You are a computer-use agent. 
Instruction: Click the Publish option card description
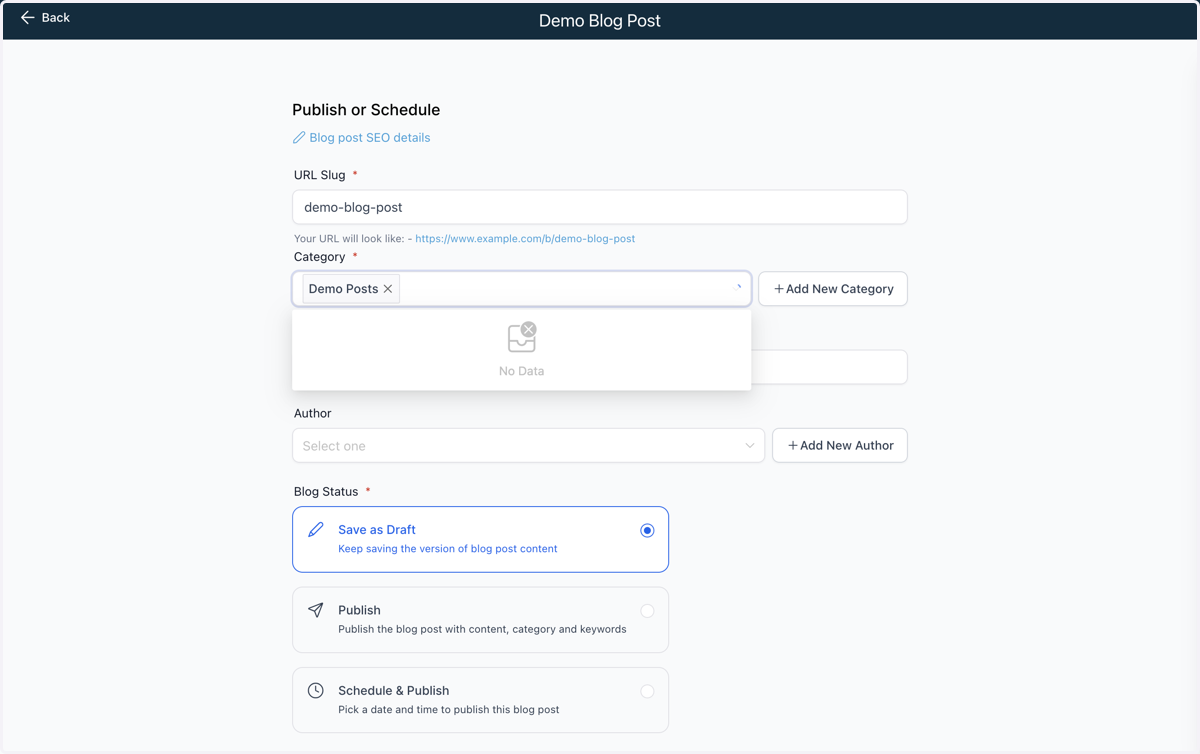tap(482, 629)
